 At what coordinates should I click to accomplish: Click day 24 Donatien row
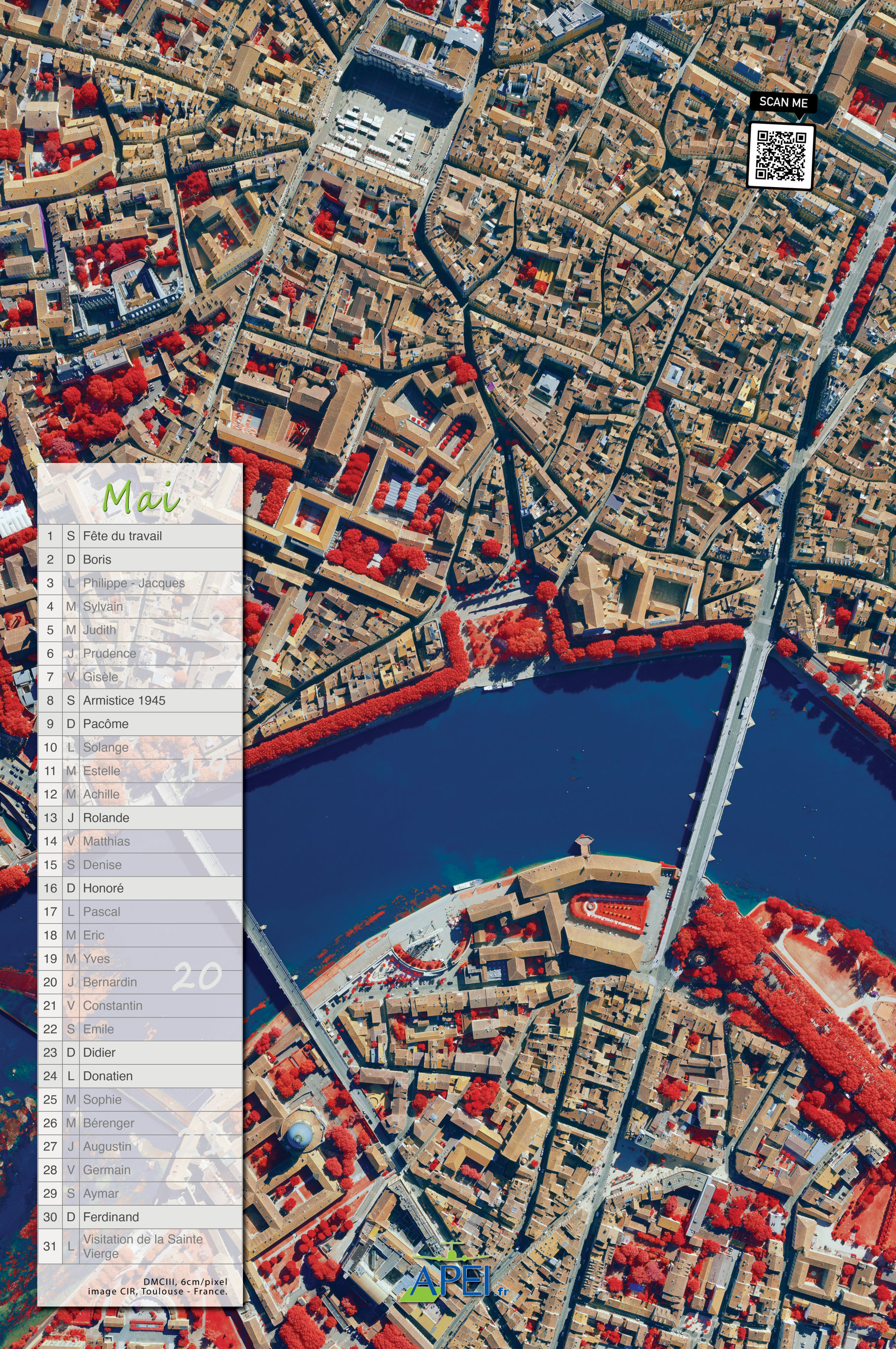[140, 1076]
